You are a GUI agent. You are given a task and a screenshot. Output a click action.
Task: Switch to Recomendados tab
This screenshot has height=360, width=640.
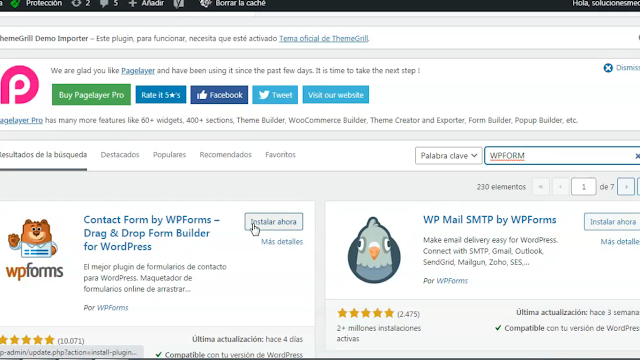225,155
